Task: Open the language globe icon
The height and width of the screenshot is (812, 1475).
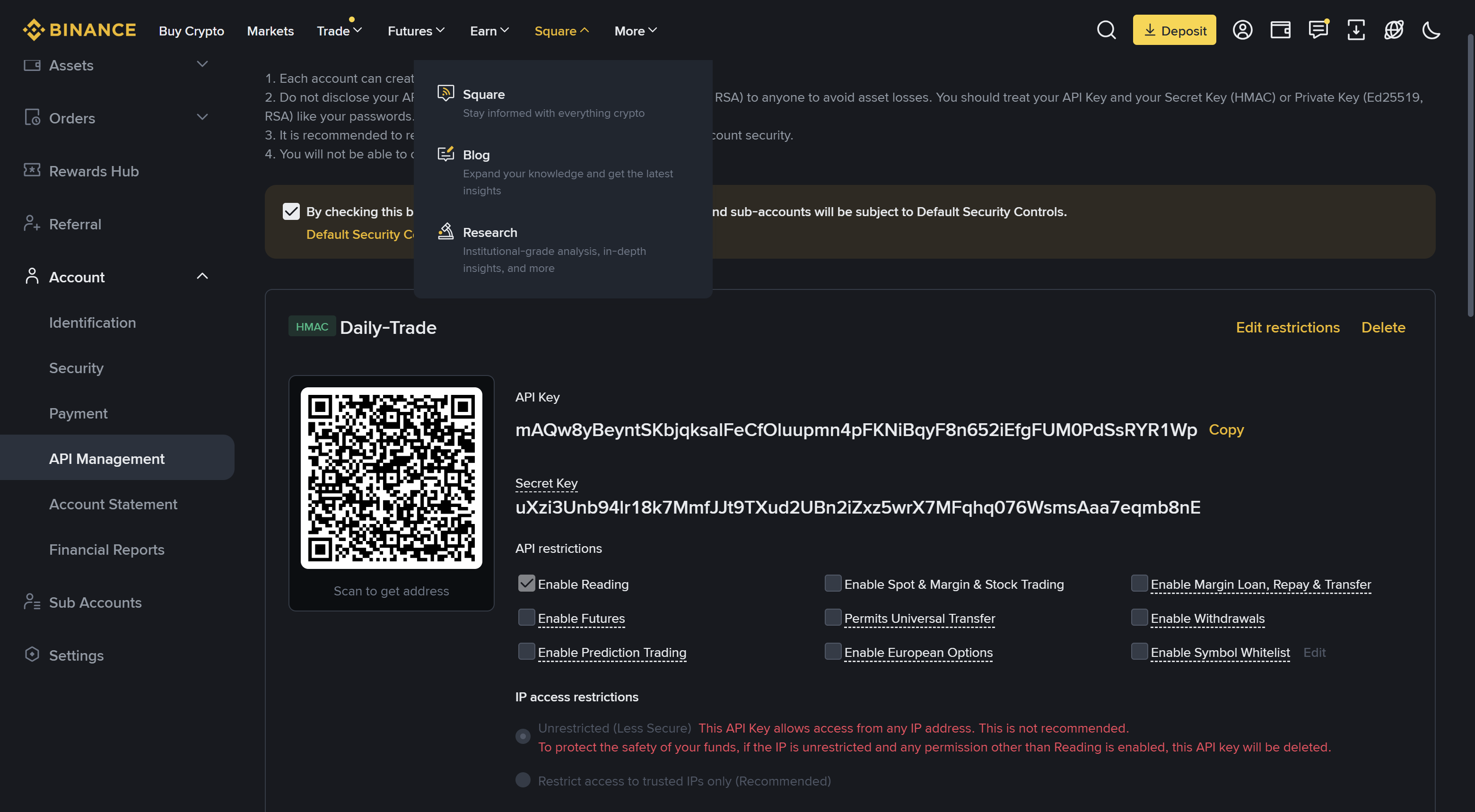Action: tap(1393, 30)
